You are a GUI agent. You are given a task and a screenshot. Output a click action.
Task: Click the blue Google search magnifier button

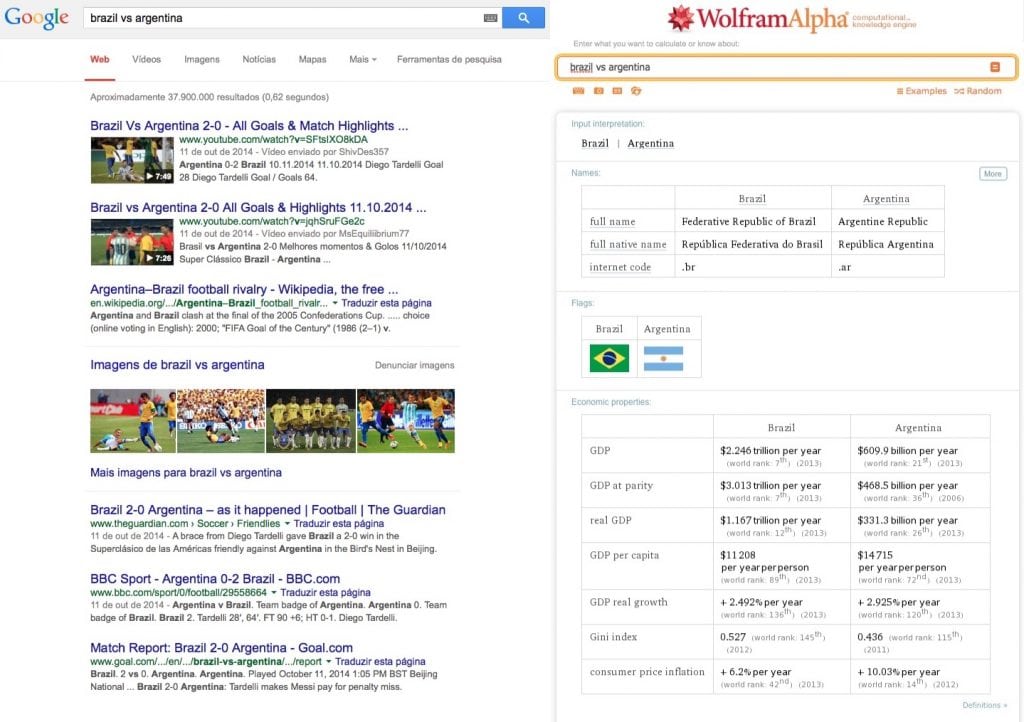tap(523, 18)
